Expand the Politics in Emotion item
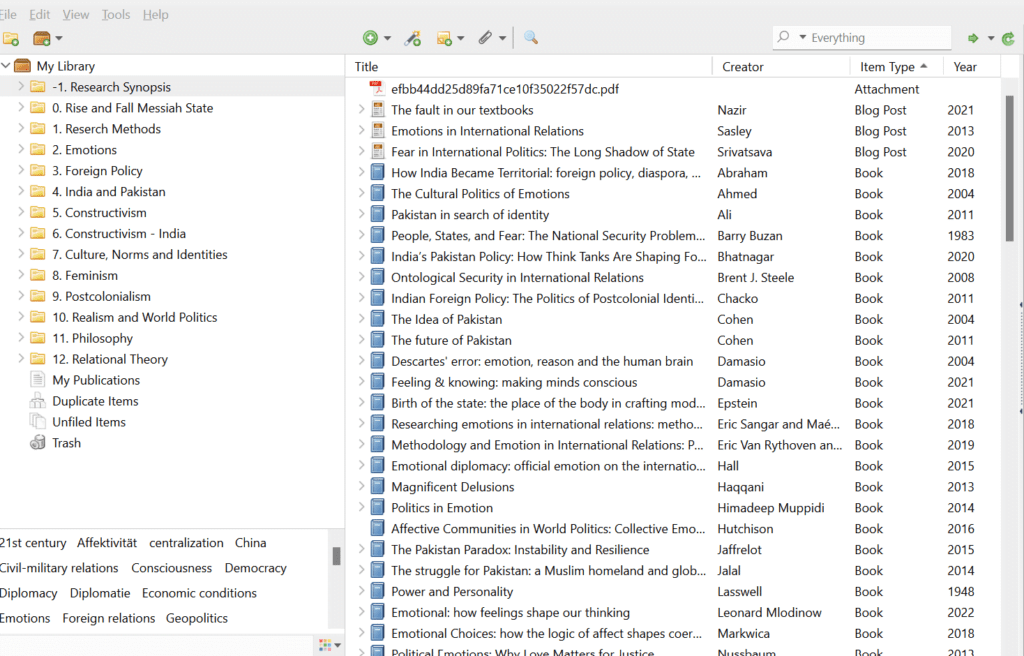Screen dimensions: 1024x656 click(361, 508)
